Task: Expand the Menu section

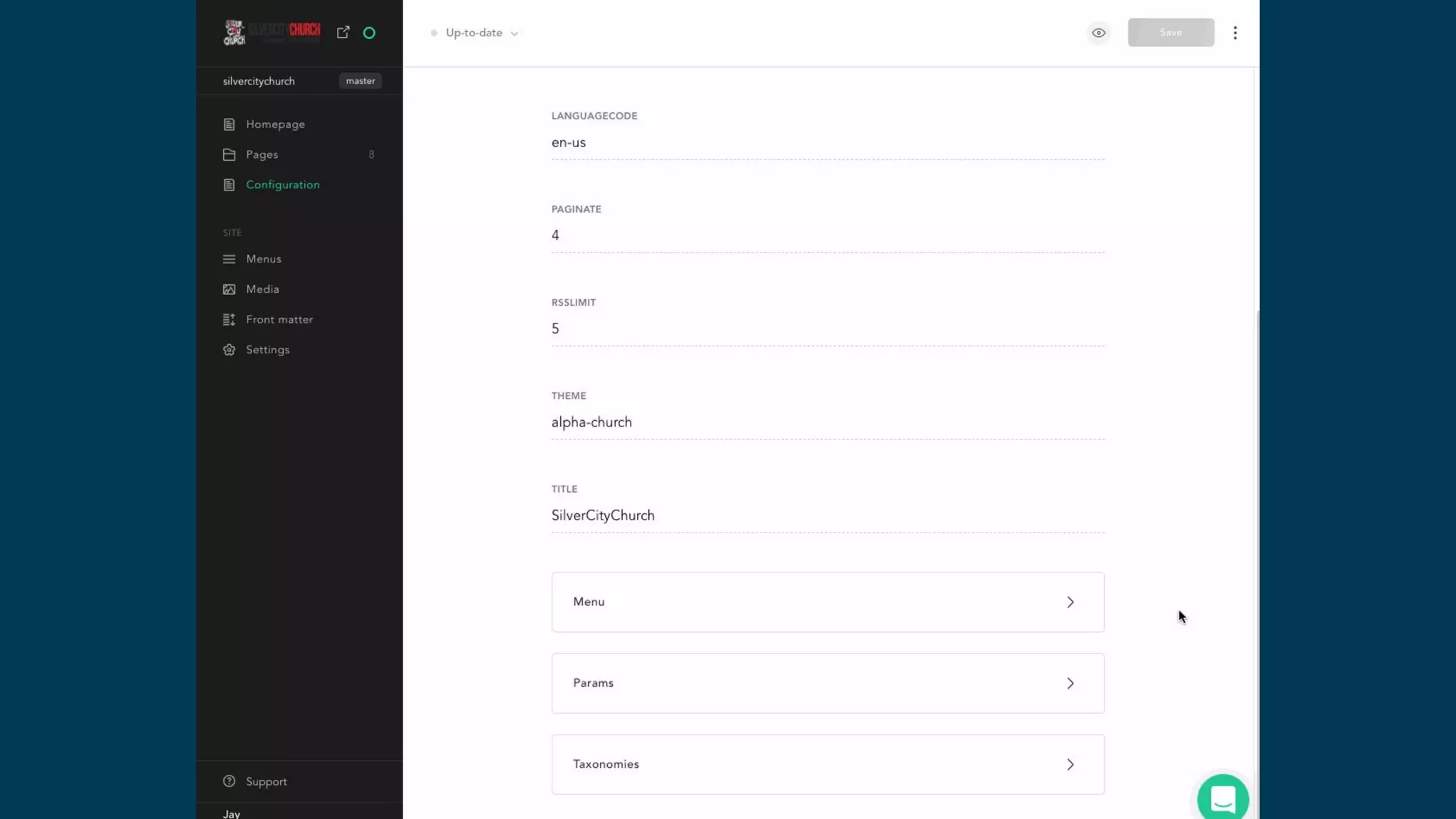Action: (x=828, y=602)
